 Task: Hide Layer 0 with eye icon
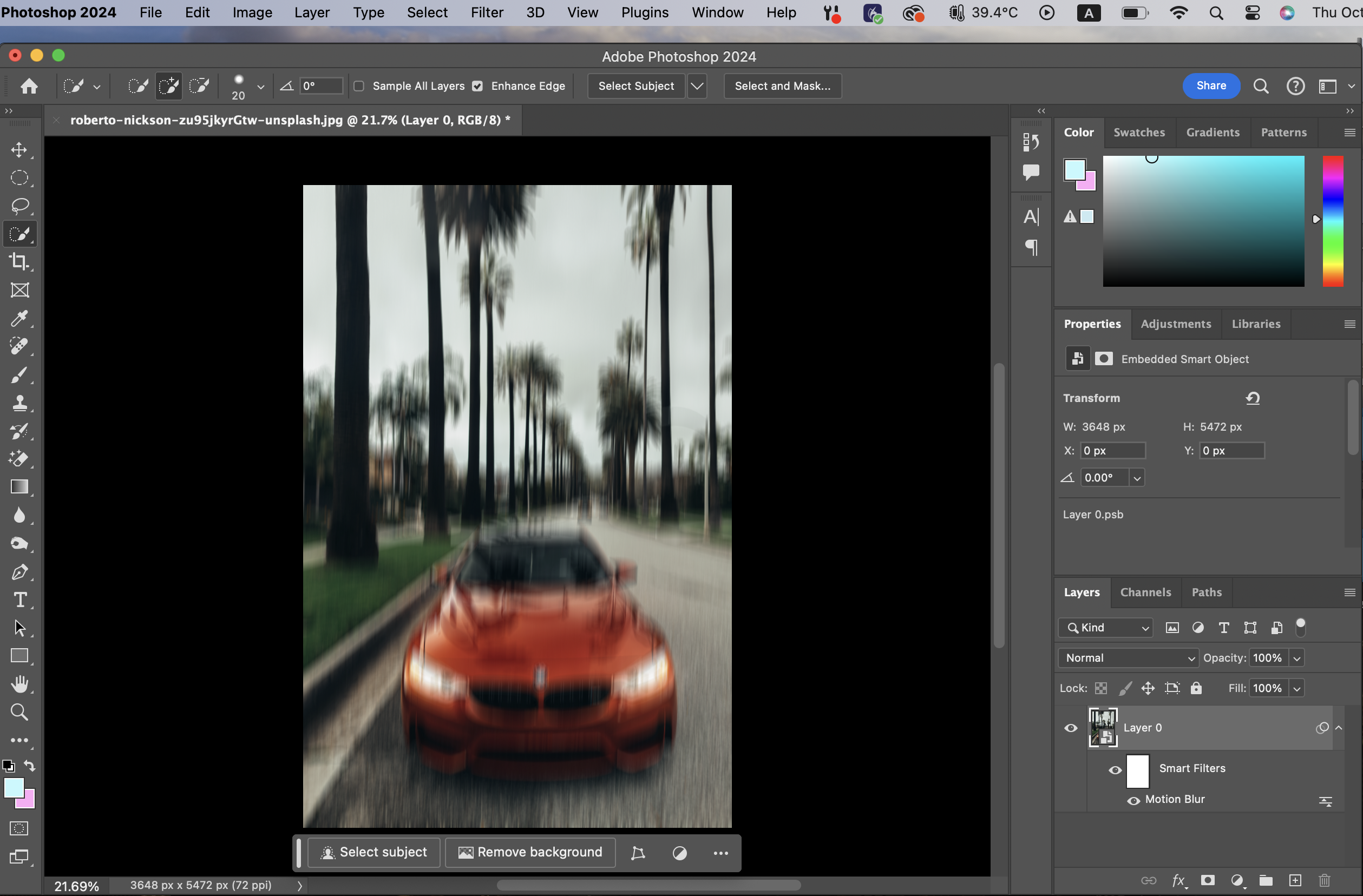coord(1070,728)
